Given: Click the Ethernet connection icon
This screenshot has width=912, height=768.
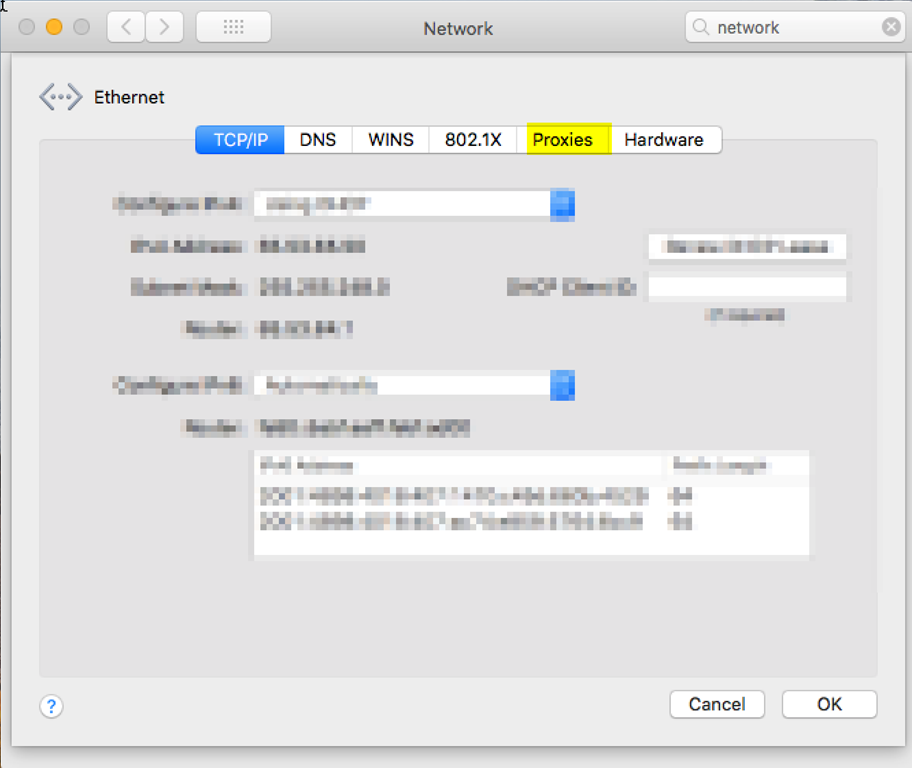Looking at the screenshot, I should coord(60,97).
